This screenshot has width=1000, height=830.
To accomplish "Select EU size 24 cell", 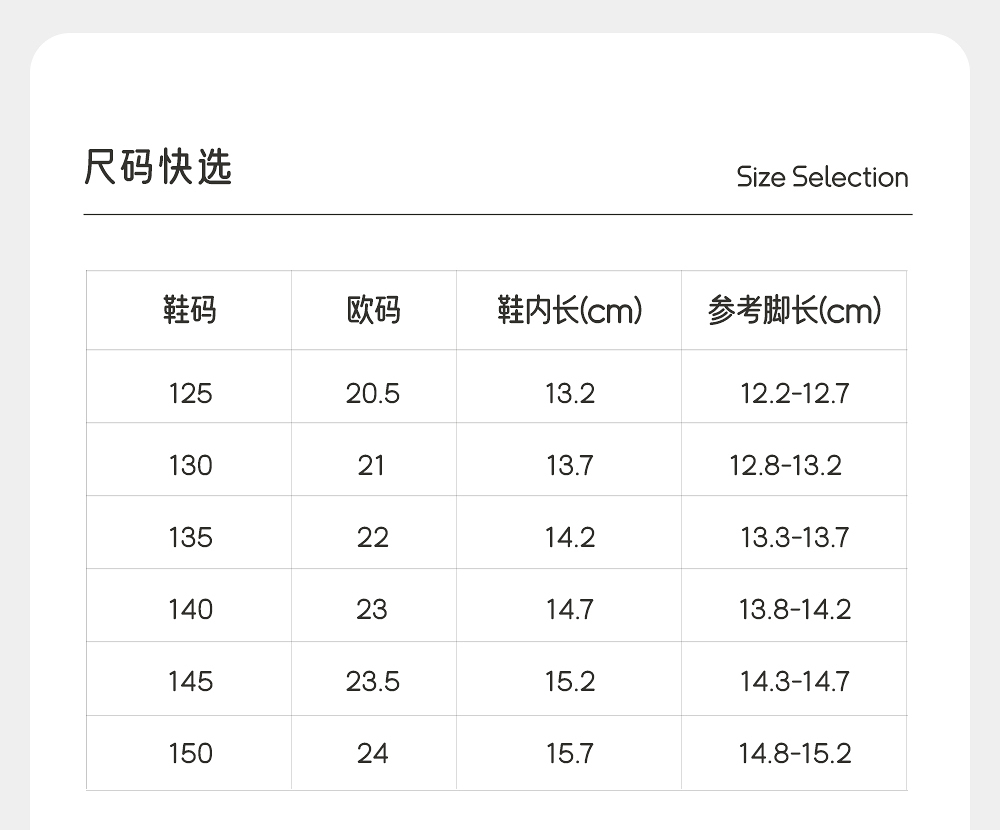I will [373, 753].
